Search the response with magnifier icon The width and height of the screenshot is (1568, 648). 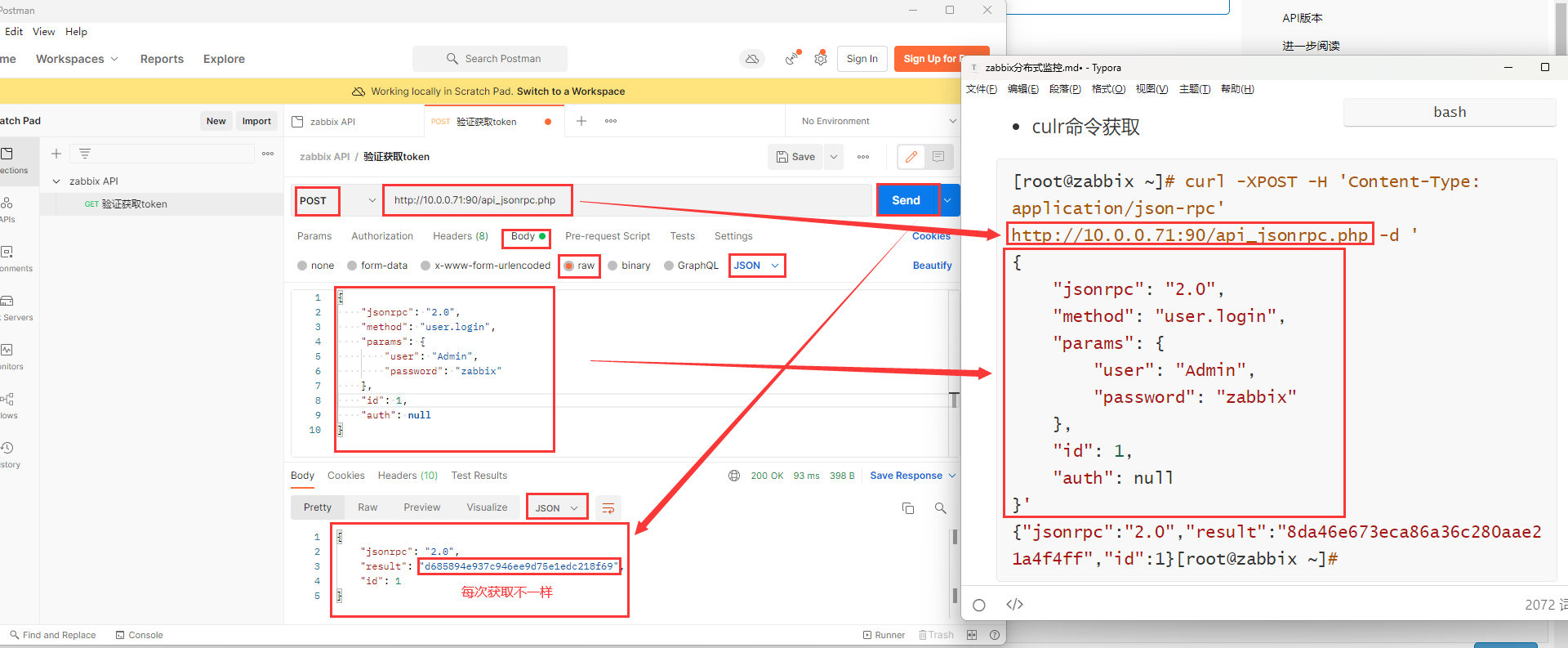(x=941, y=508)
